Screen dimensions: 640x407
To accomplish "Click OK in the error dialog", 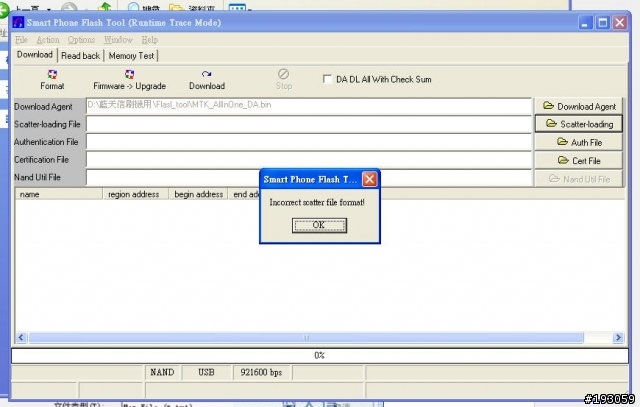I will pos(319,225).
